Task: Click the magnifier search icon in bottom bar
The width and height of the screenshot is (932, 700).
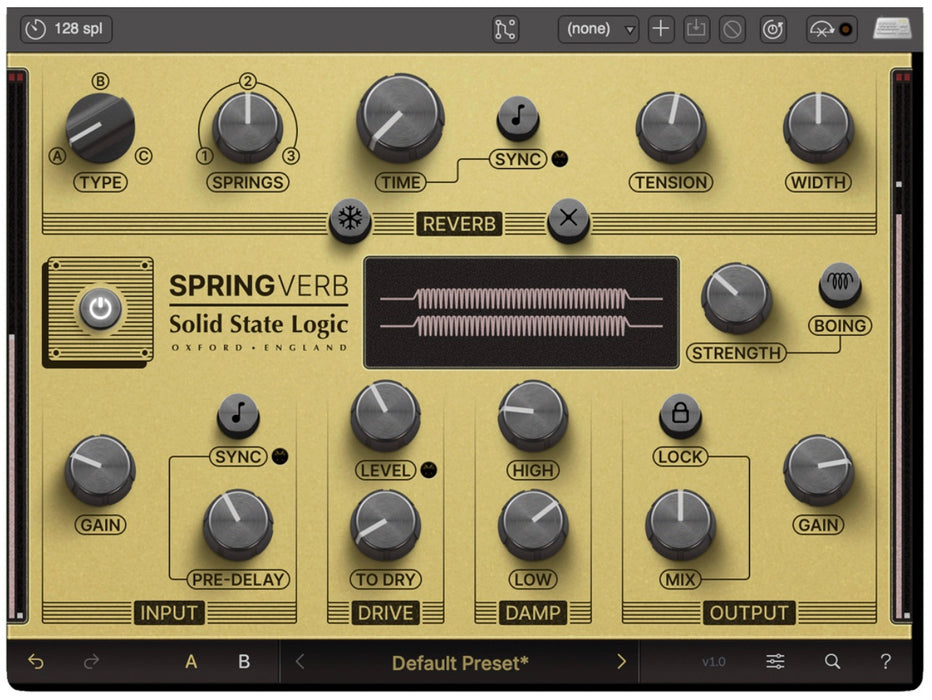Action: click(x=831, y=662)
